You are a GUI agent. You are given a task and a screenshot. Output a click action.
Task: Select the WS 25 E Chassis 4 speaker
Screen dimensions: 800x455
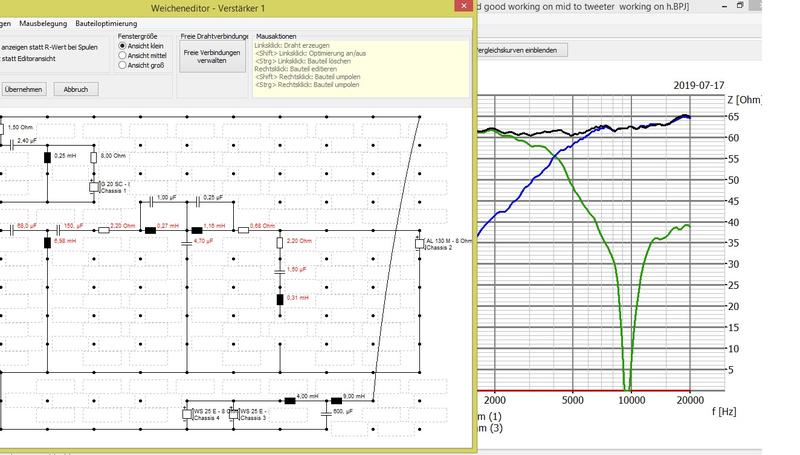pyautogui.click(x=187, y=414)
